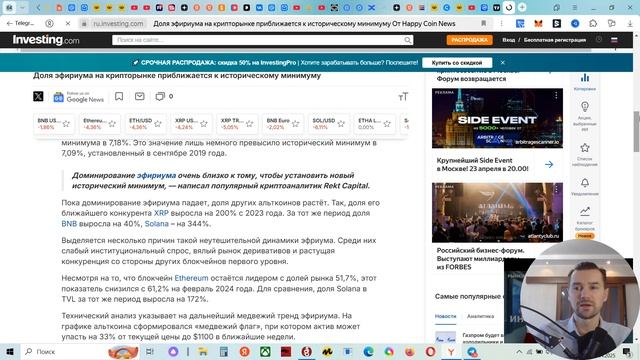
Task: Open the article comments icon
Action: 160,96
